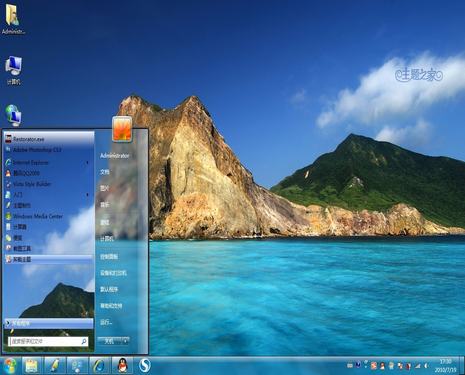Open Vista Style Builder from the Start menu
465x375 pixels.
(49, 184)
